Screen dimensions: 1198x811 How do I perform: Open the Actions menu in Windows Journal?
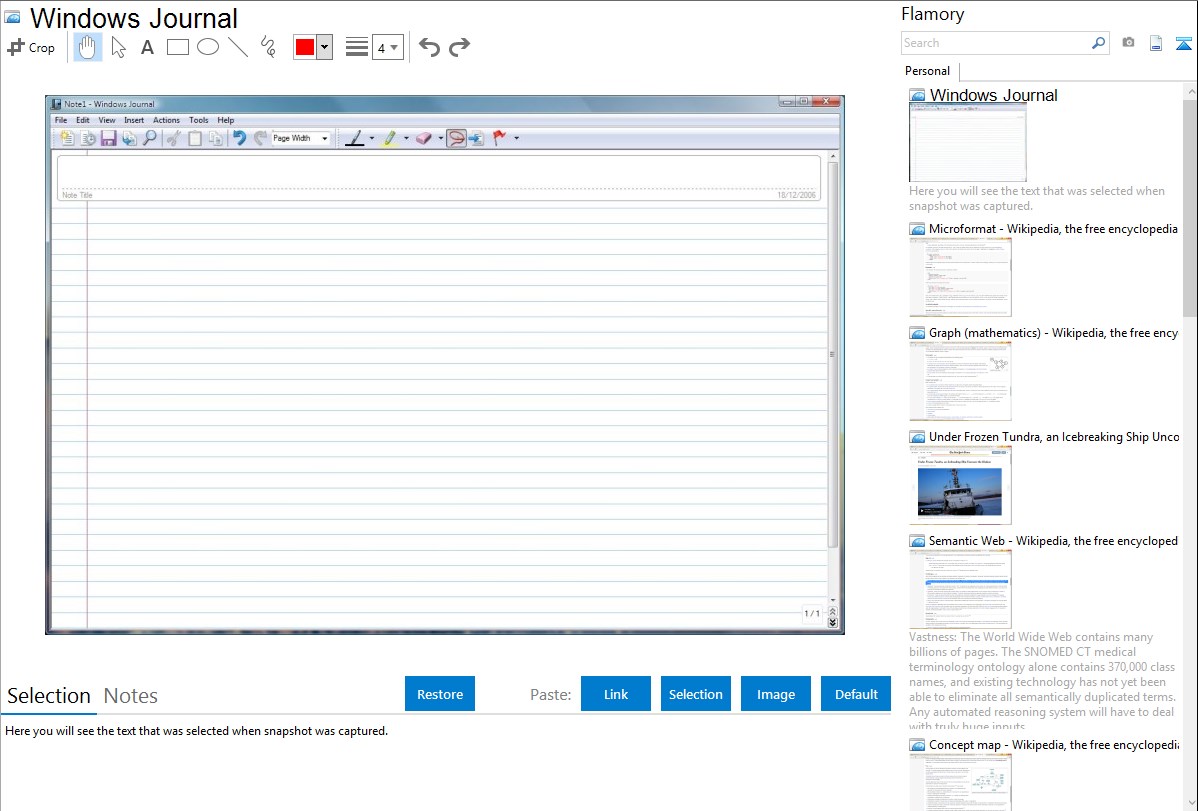point(166,120)
